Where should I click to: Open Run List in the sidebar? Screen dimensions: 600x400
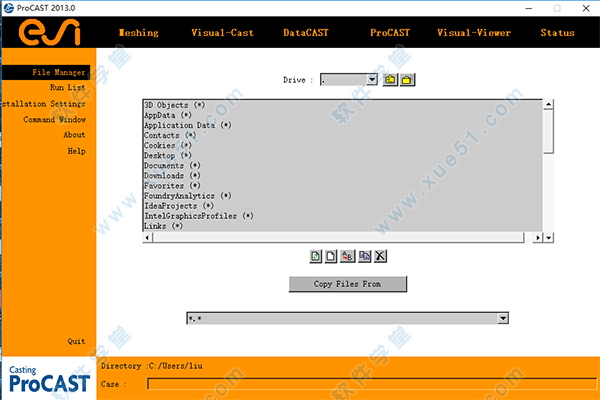pyautogui.click(x=67, y=88)
